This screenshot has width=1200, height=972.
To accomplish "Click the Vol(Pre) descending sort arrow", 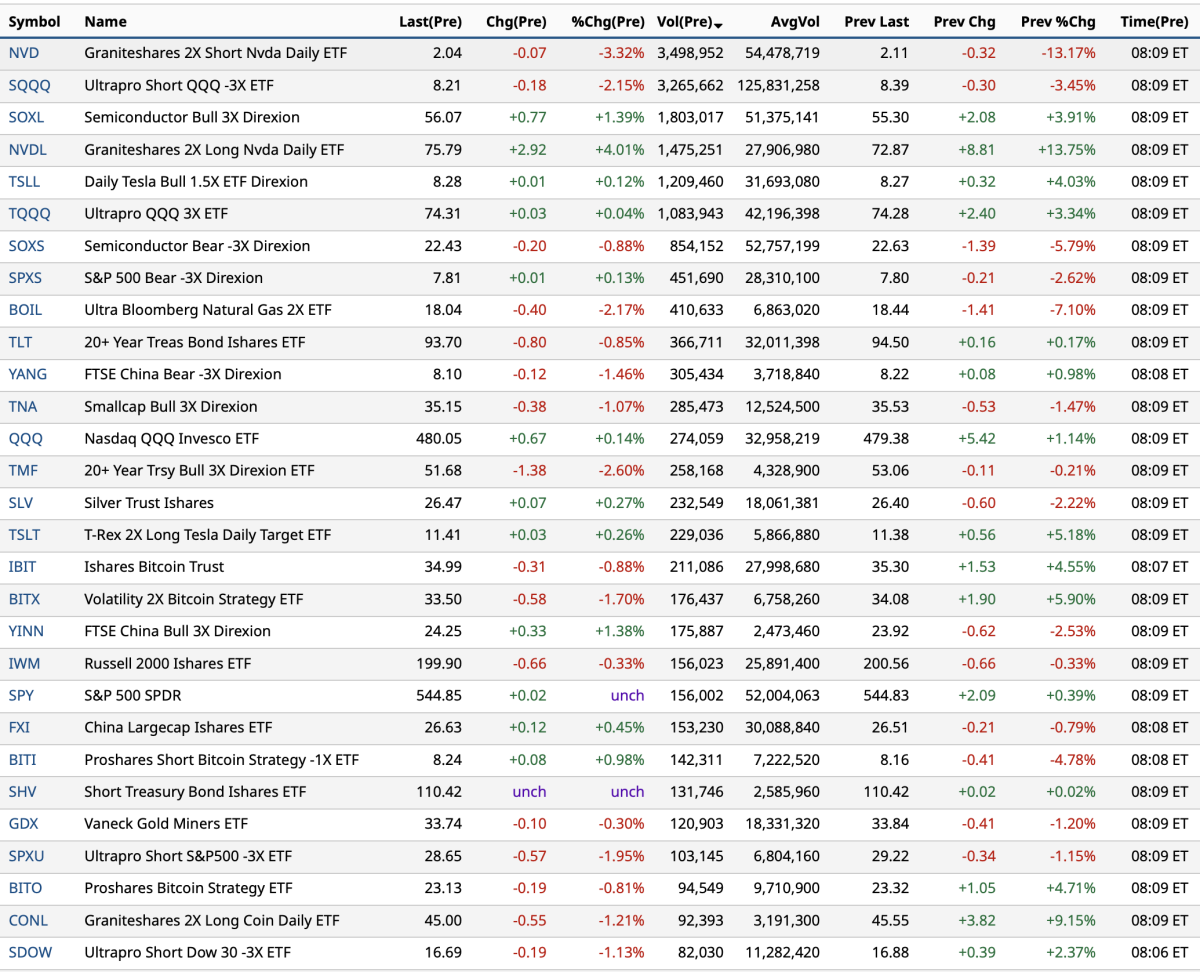I will [719, 23].
